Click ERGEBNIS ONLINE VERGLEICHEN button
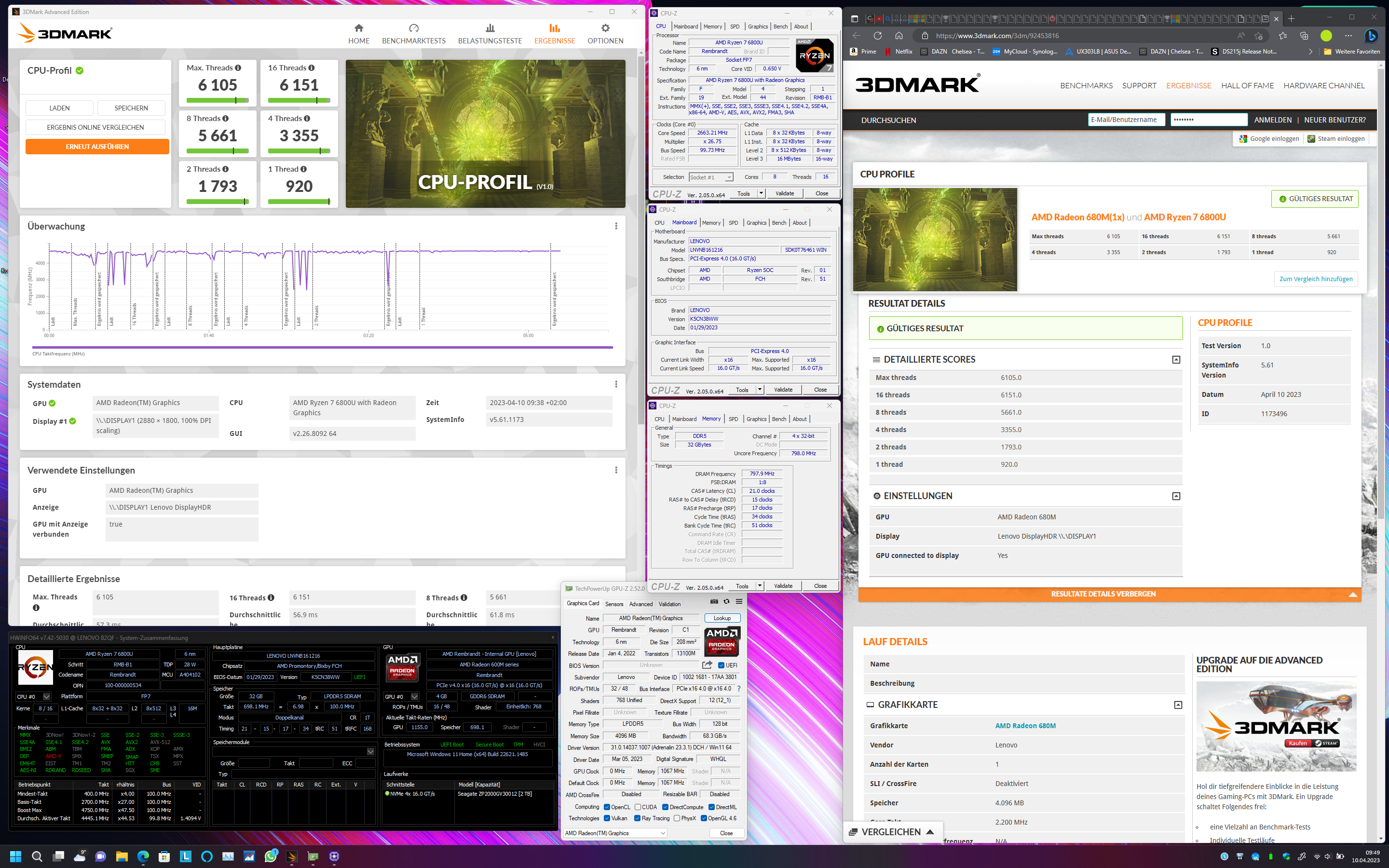This screenshot has width=1389, height=868. tap(95, 127)
